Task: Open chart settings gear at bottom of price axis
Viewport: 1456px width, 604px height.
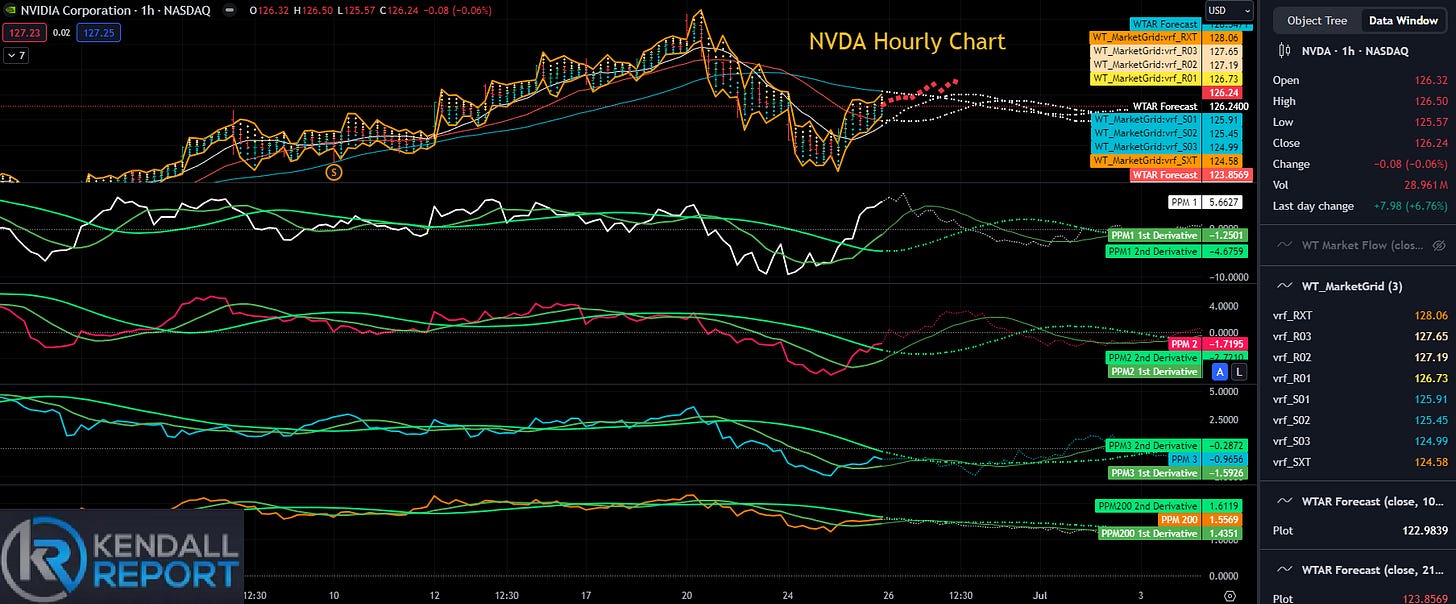Action: [x=1232, y=595]
